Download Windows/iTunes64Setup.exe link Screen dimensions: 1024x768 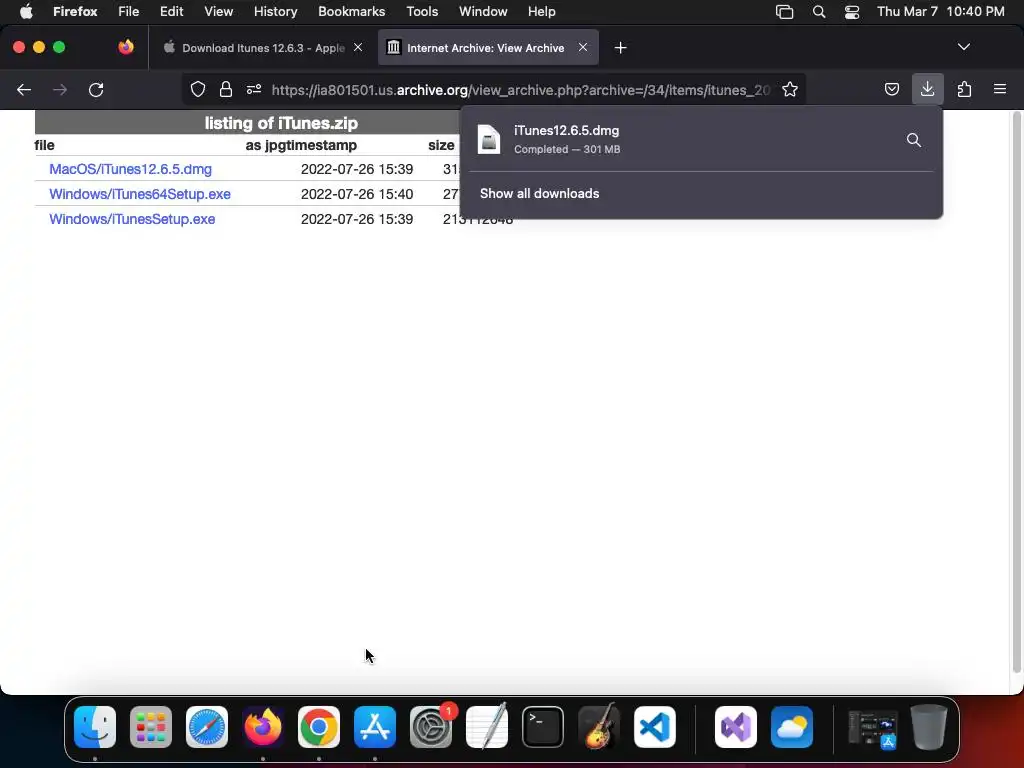(140, 194)
